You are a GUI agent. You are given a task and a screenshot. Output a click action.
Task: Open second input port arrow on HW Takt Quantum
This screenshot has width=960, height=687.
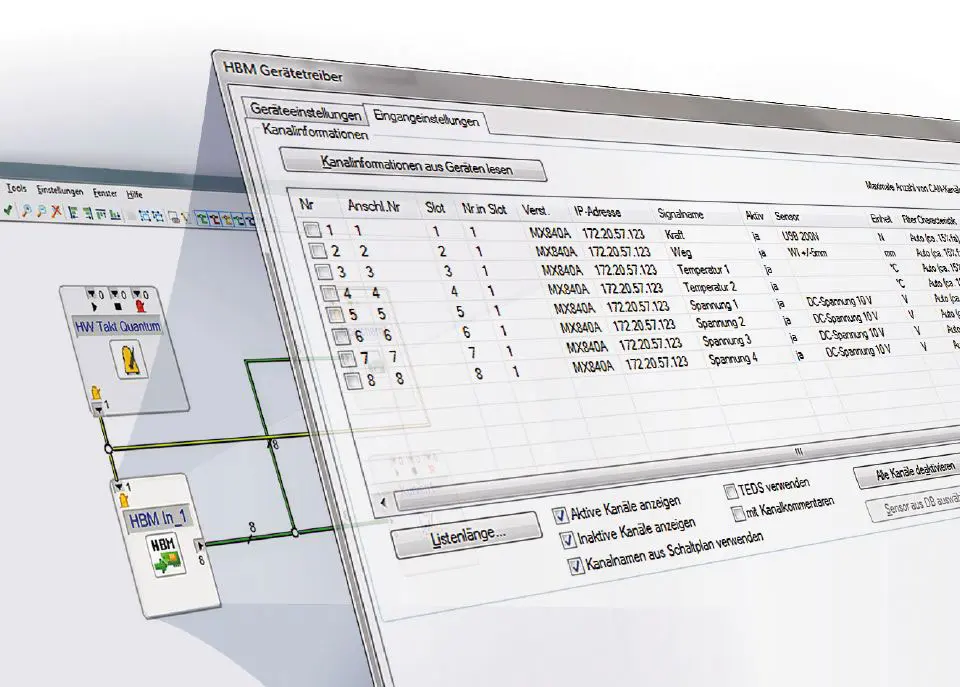114,295
